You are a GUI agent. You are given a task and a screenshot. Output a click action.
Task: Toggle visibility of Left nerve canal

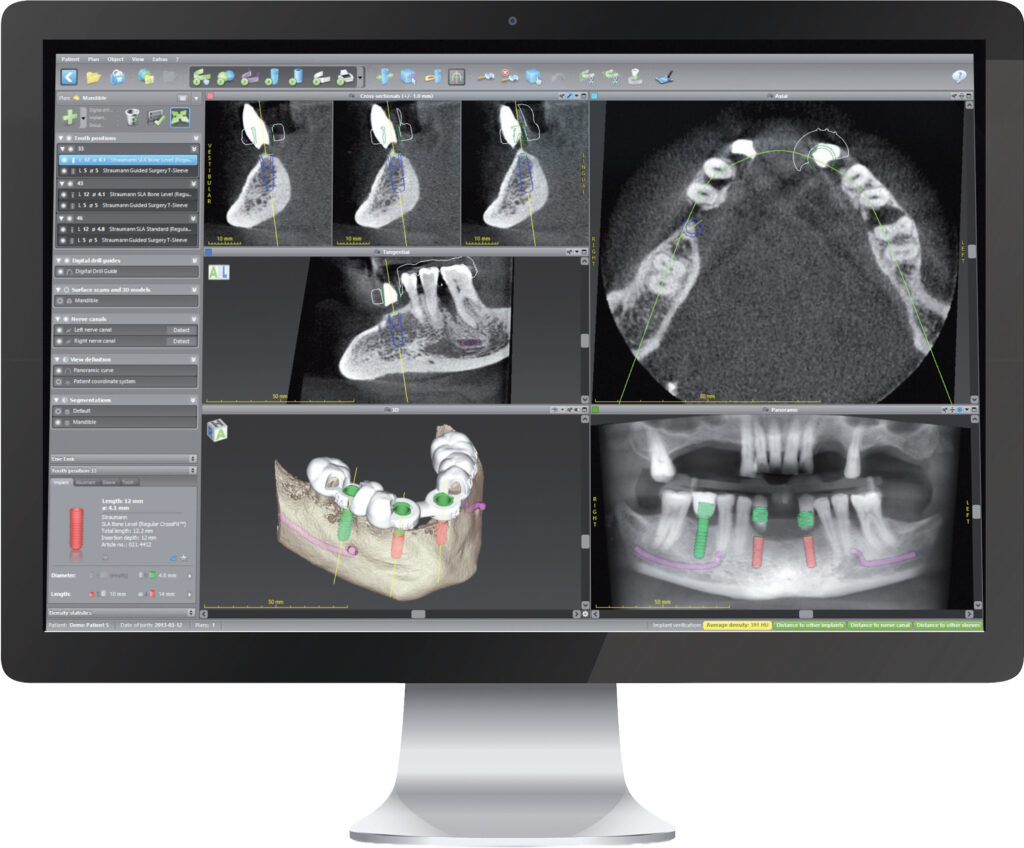pos(60,329)
